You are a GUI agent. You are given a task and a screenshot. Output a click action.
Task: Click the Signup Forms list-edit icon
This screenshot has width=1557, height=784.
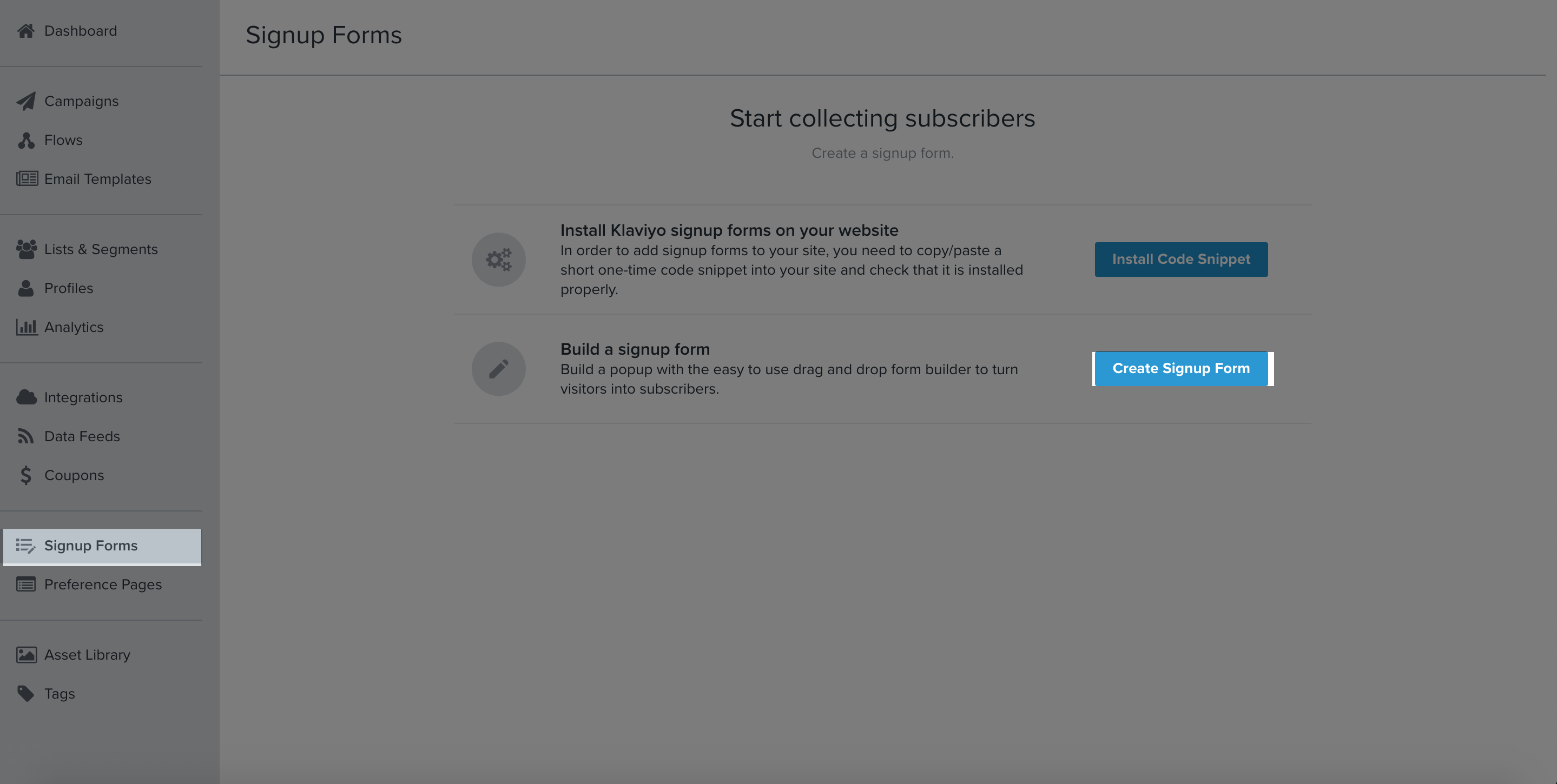point(25,546)
